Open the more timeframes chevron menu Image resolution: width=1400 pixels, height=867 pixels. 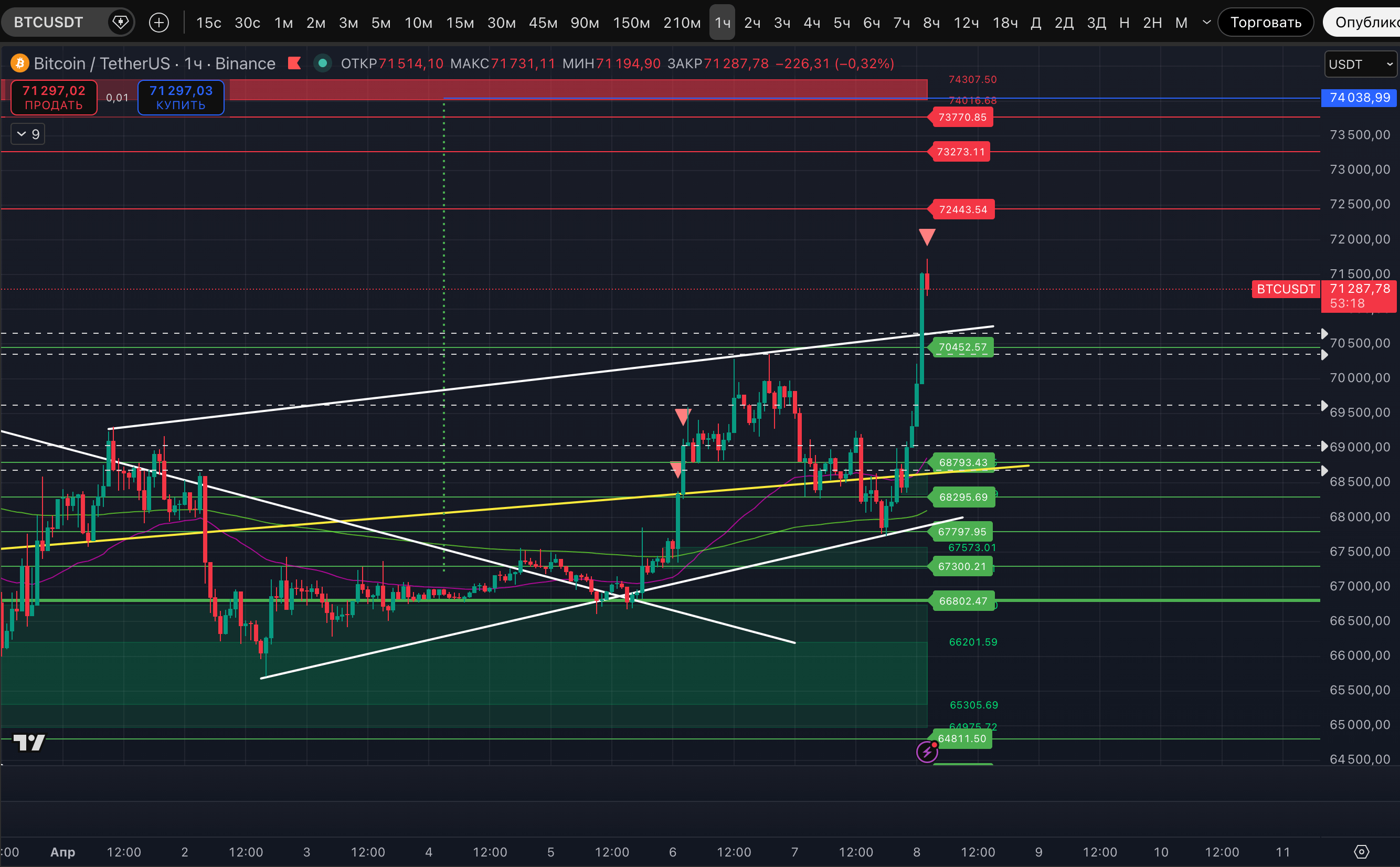pos(1206,23)
